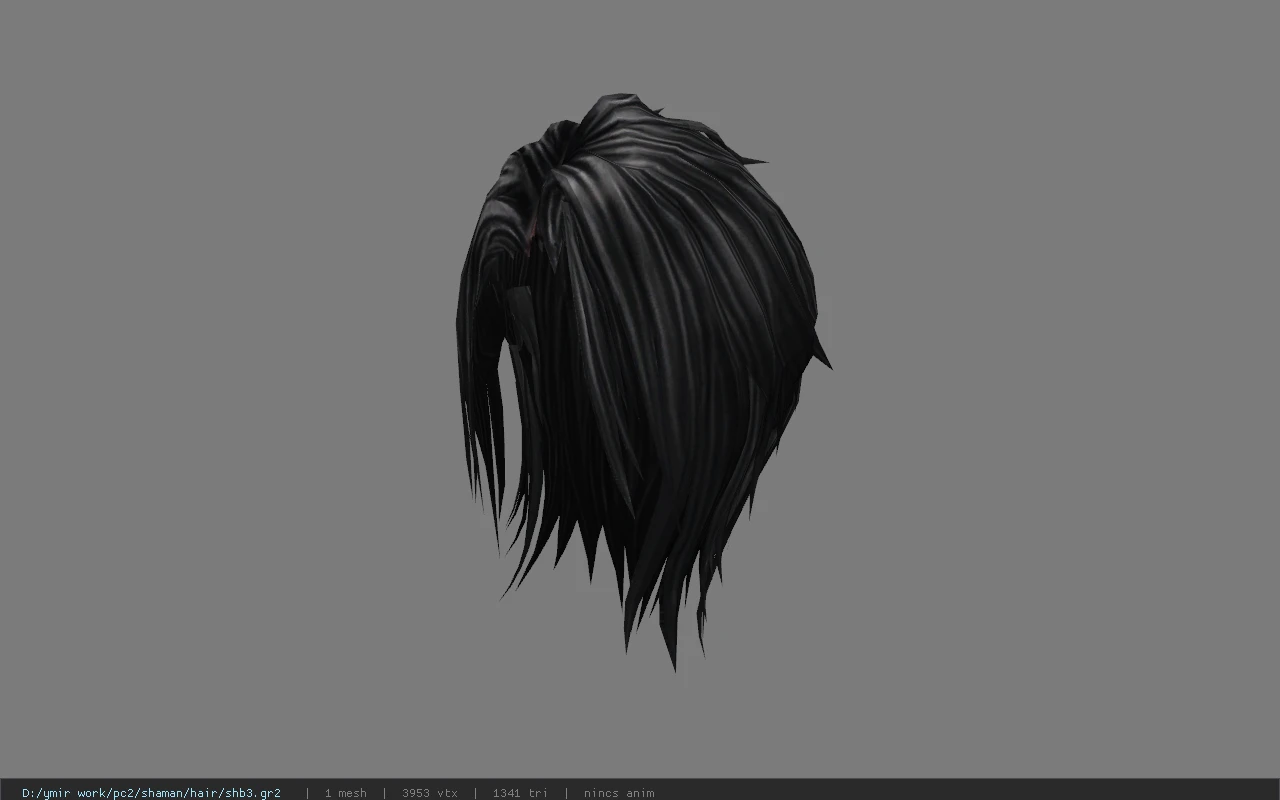Click the '3953 vtx' vertex count
1280x800 pixels.
click(430, 793)
